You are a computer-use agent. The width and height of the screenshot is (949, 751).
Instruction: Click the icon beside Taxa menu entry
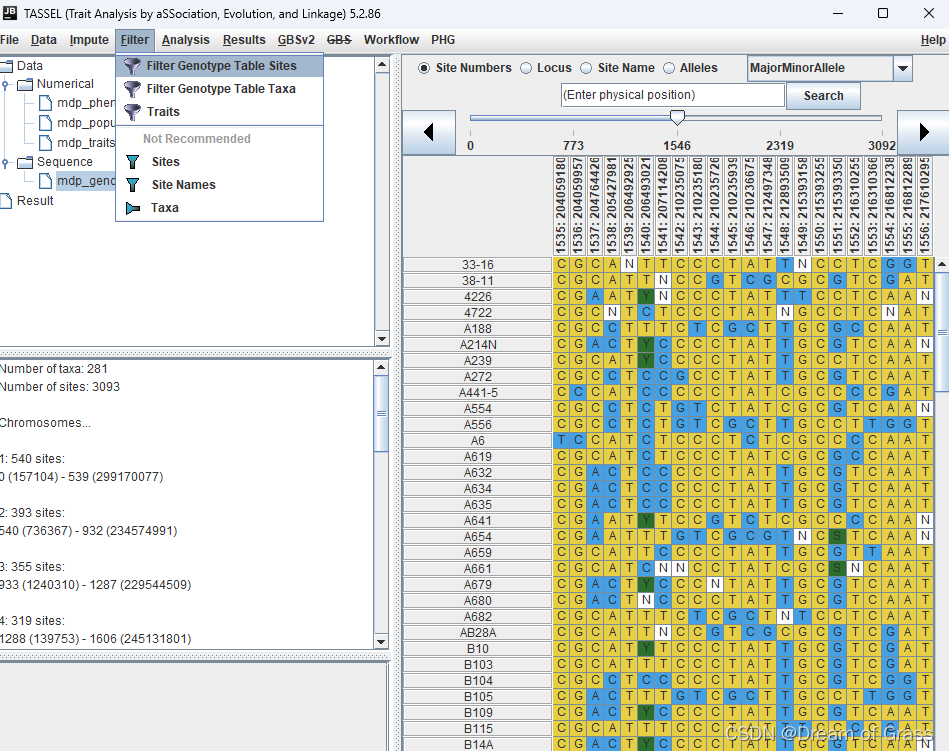(x=133, y=208)
